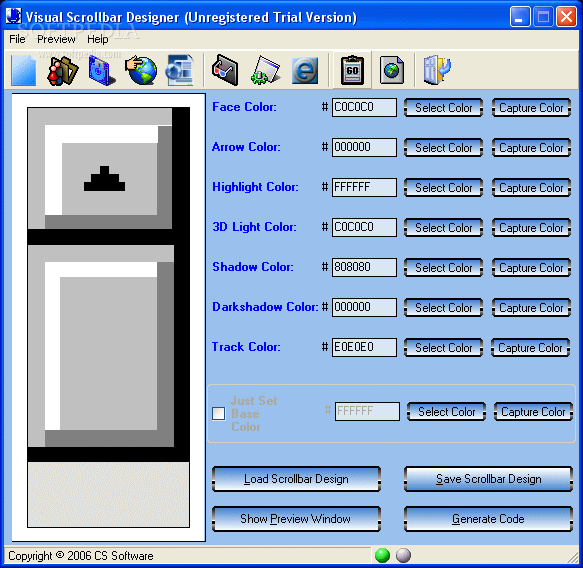Screen dimensions: 583x568
Task: Click Select Color for Arrow Color
Action: click(443, 148)
